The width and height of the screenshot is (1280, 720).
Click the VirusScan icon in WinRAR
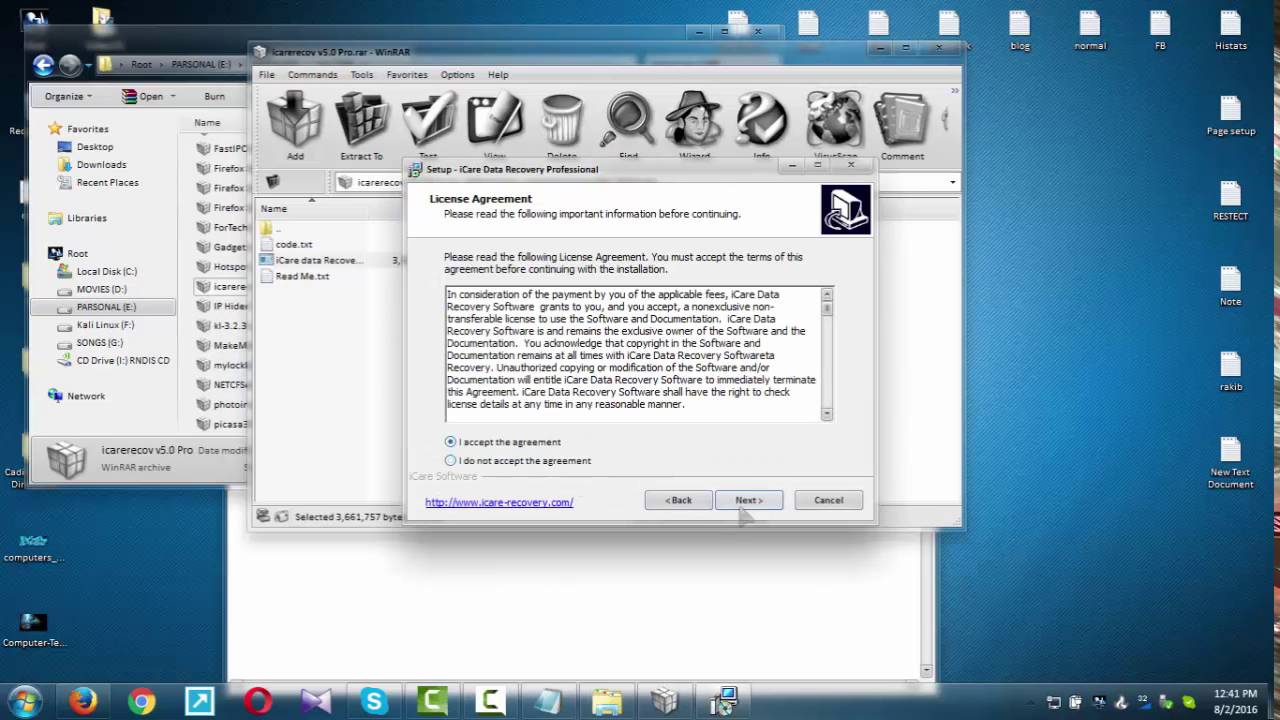click(835, 125)
